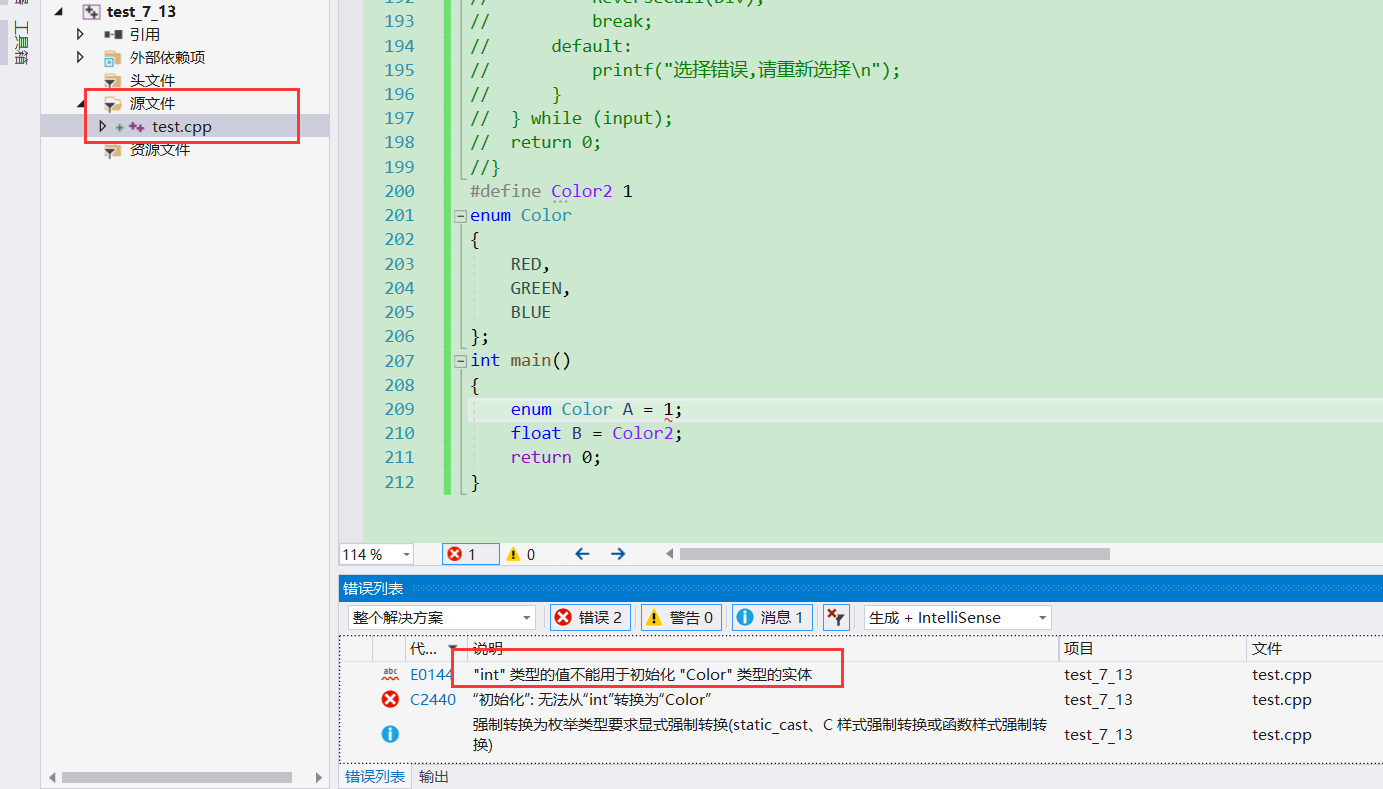Screen dimensions: 1383x789
Task: Click the 外部依赖项 folder icon
Action: [x=113, y=58]
